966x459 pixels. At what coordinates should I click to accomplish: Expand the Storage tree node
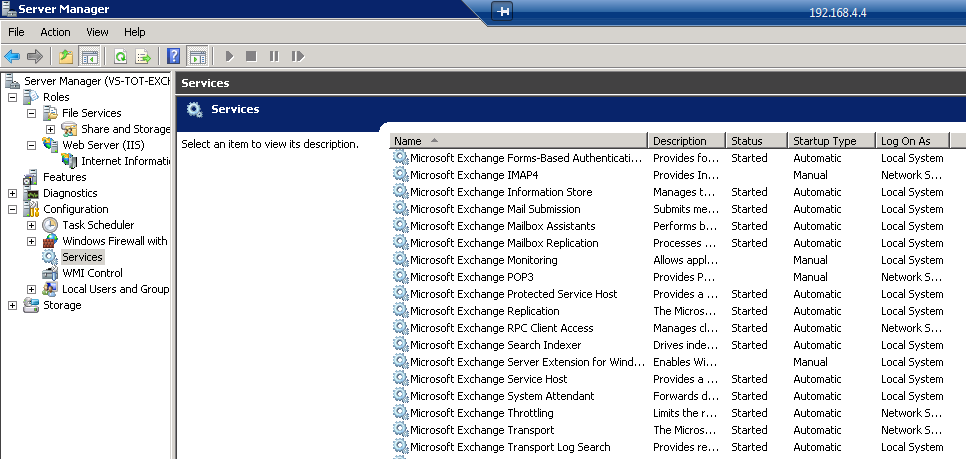12,305
